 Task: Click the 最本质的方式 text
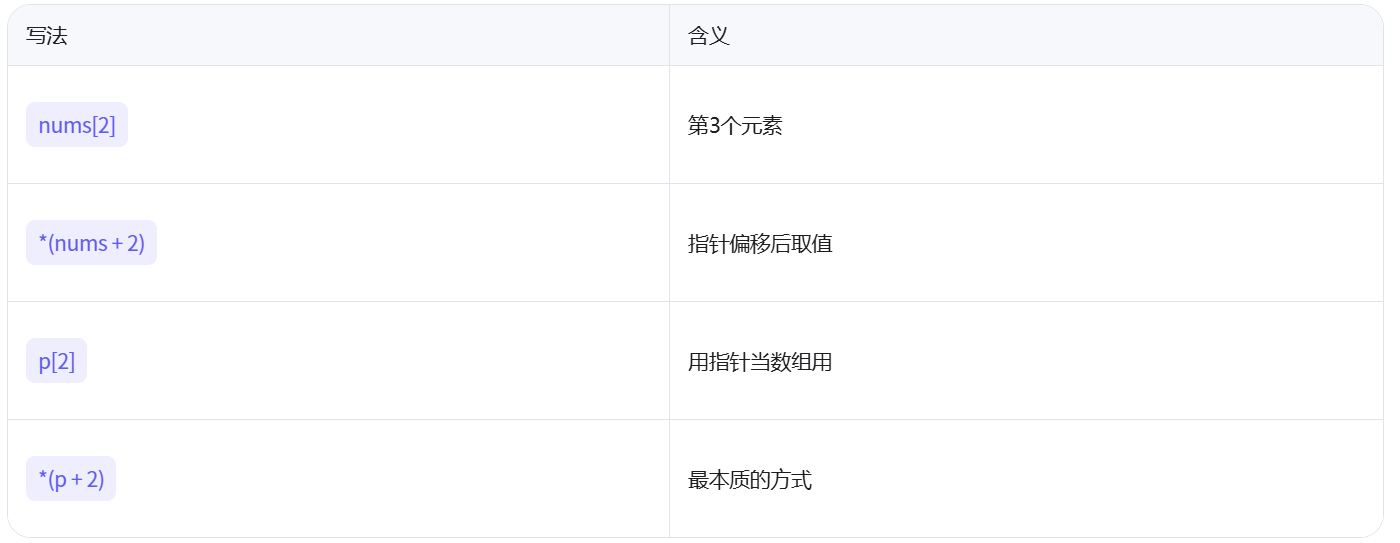750,480
